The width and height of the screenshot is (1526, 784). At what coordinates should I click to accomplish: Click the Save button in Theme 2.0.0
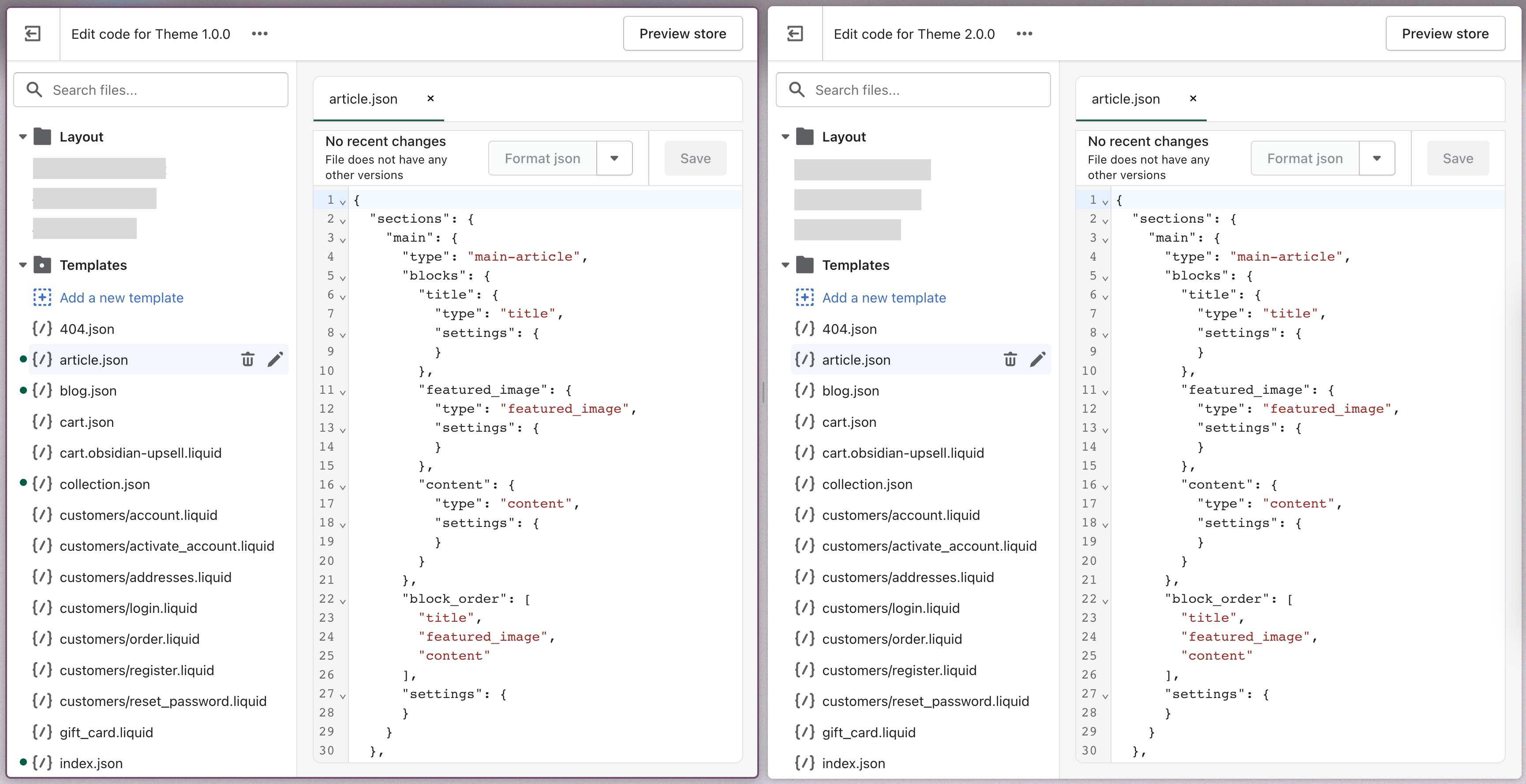point(1458,158)
